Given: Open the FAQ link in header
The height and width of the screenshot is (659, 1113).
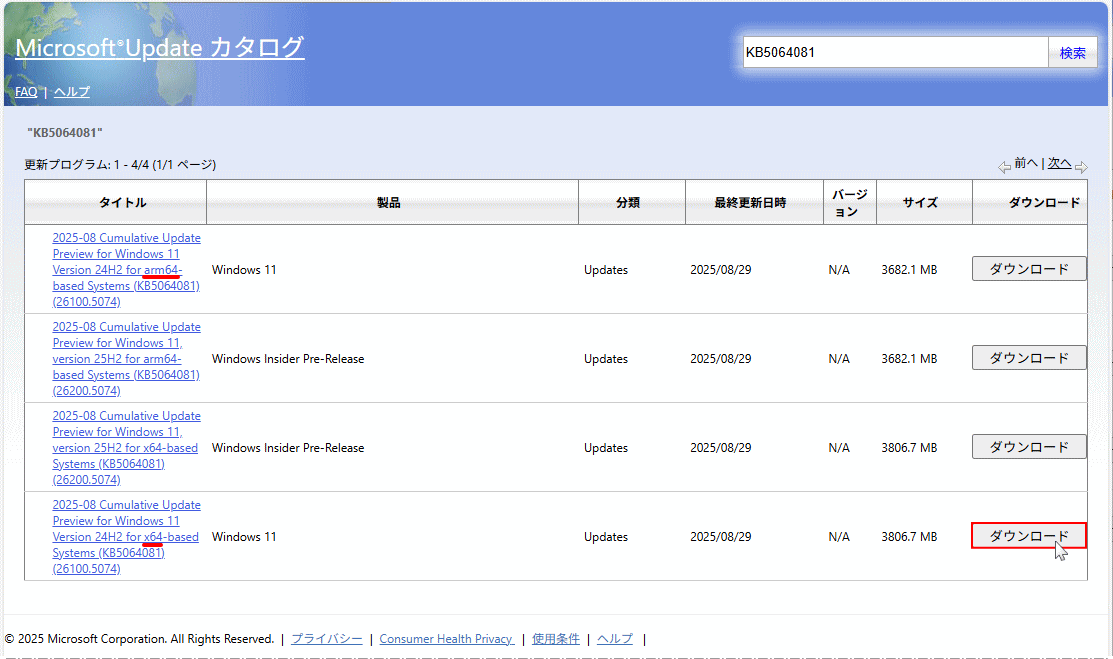Looking at the screenshot, I should pyautogui.click(x=26, y=92).
